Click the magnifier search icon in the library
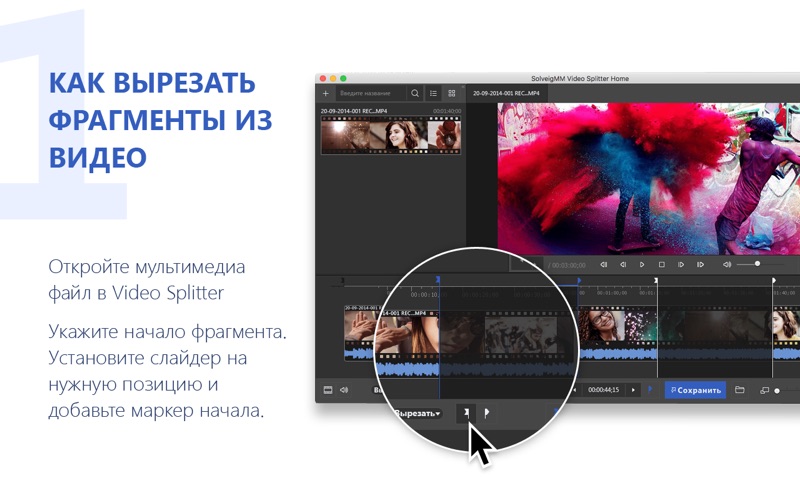This screenshot has width=800, height=500. tap(415, 93)
